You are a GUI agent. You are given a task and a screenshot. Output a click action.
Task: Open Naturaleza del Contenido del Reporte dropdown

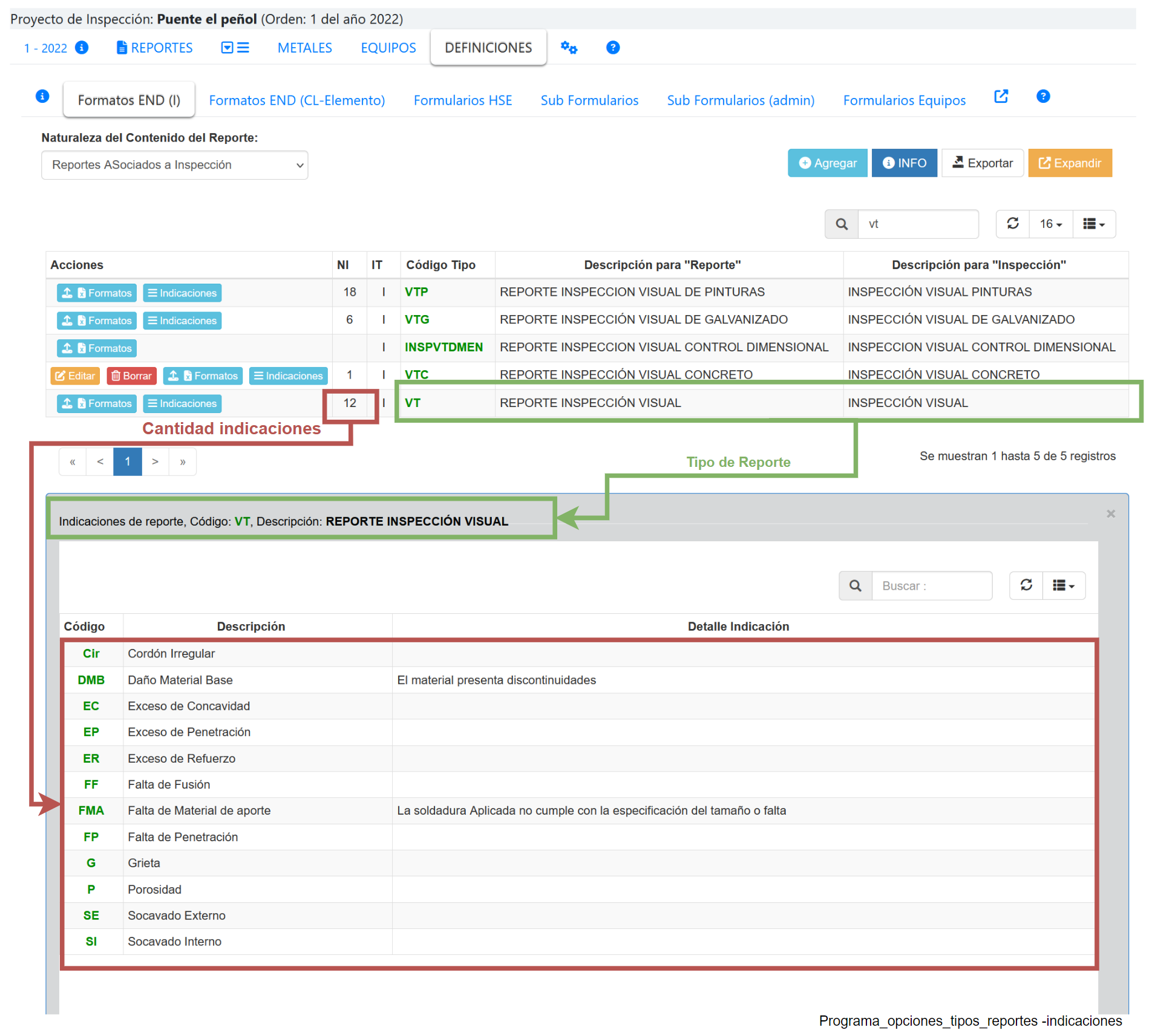tap(174, 165)
